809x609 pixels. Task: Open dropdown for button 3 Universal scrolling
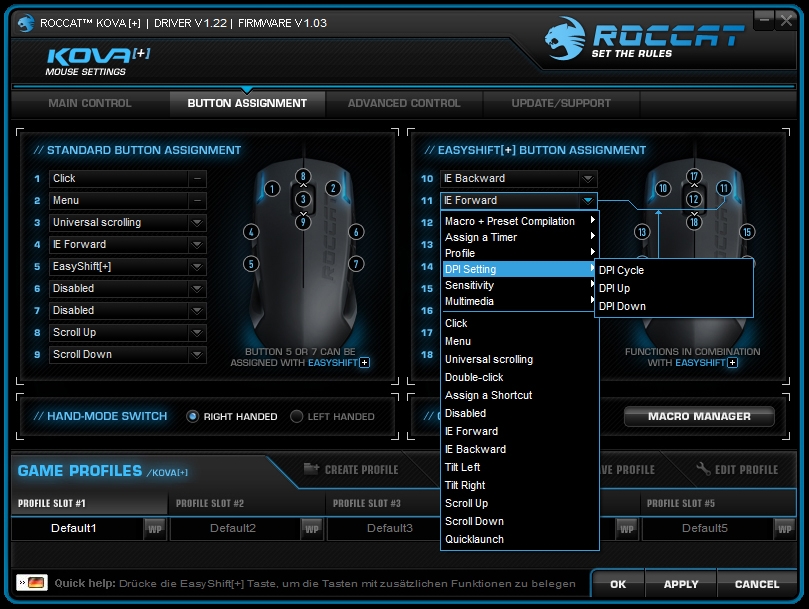pyautogui.click(x=197, y=223)
